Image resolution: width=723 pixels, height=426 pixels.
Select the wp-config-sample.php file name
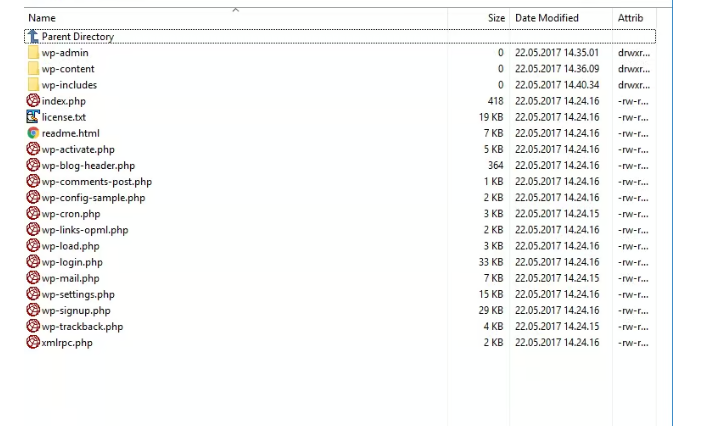click(x=93, y=198)
